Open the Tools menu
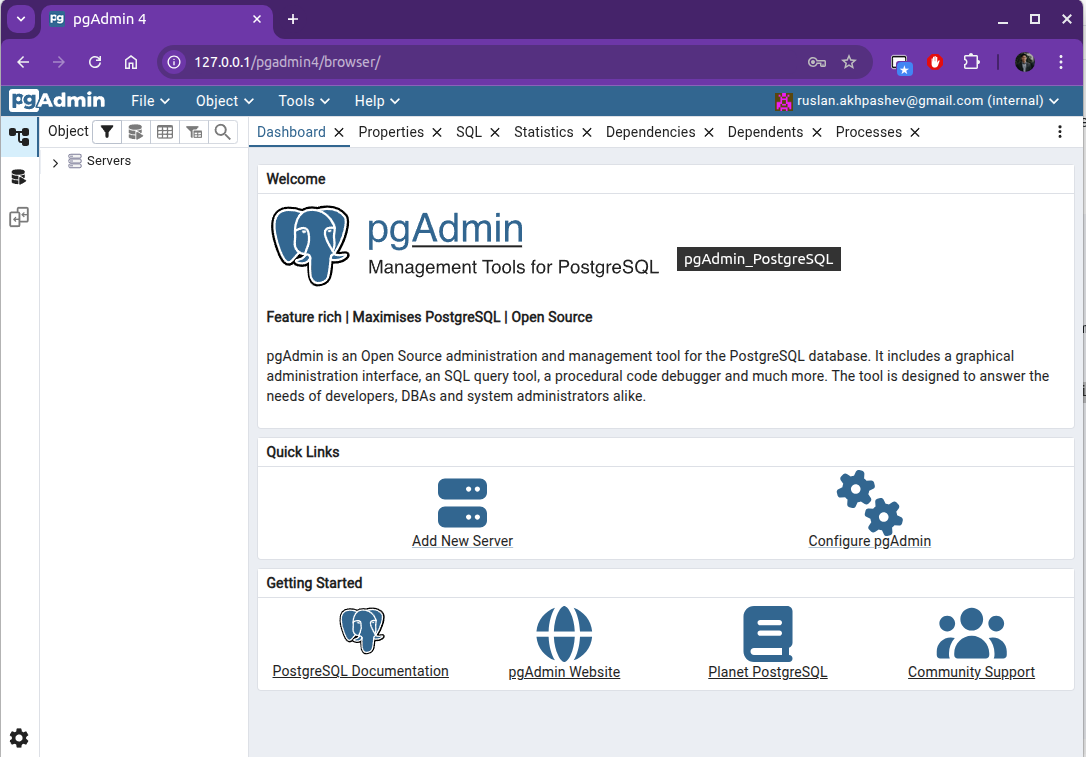1086x757 pixels. click(304, 101)
